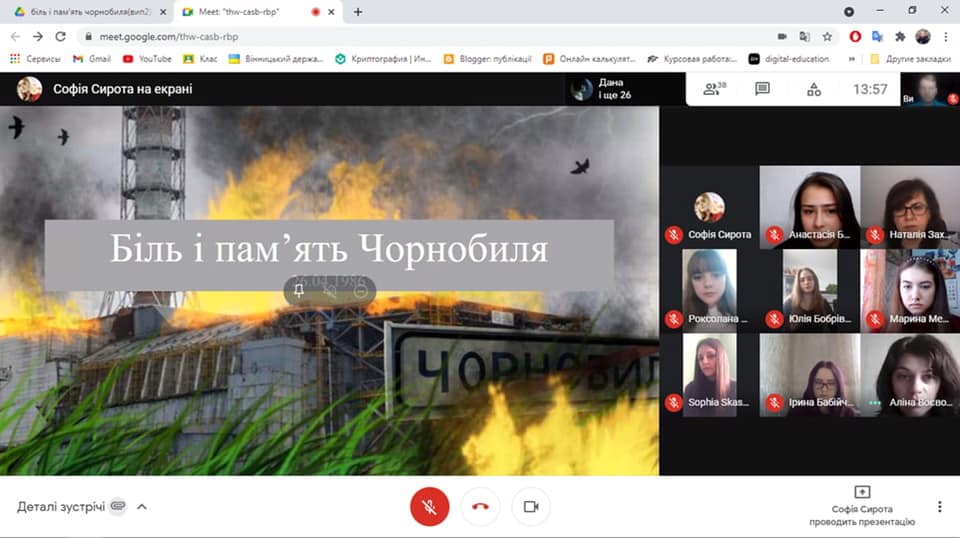Open the Клас bookmark
The height and width of the screenshot is (538, 960).
[x=200, y=59]
